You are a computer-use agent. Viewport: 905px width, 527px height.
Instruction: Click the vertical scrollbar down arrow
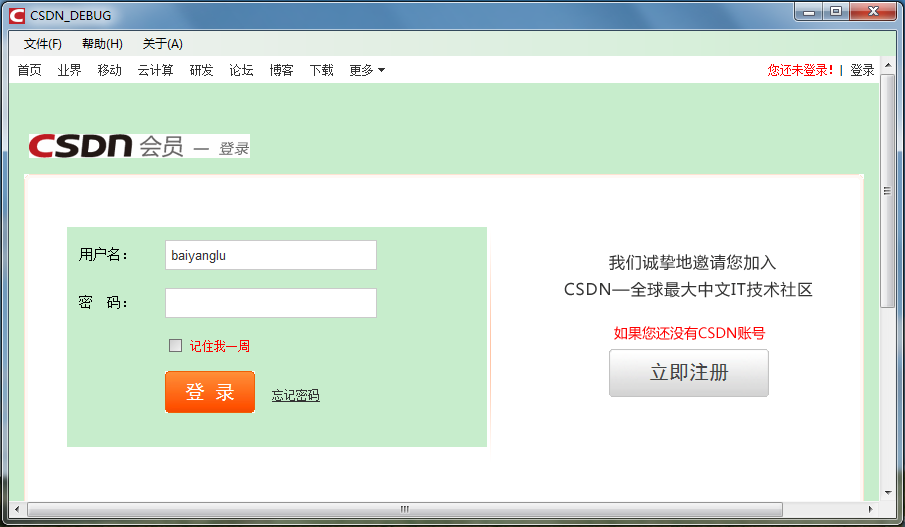888,493
